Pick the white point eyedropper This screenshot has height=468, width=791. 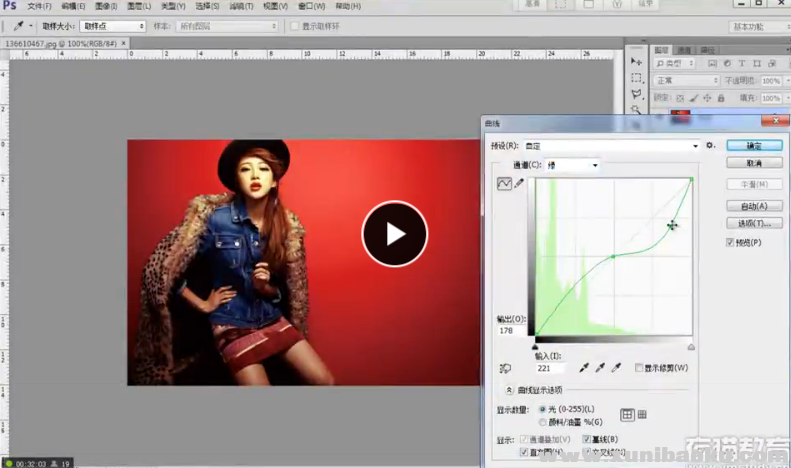pyautogui.click(x=616, y=369)
